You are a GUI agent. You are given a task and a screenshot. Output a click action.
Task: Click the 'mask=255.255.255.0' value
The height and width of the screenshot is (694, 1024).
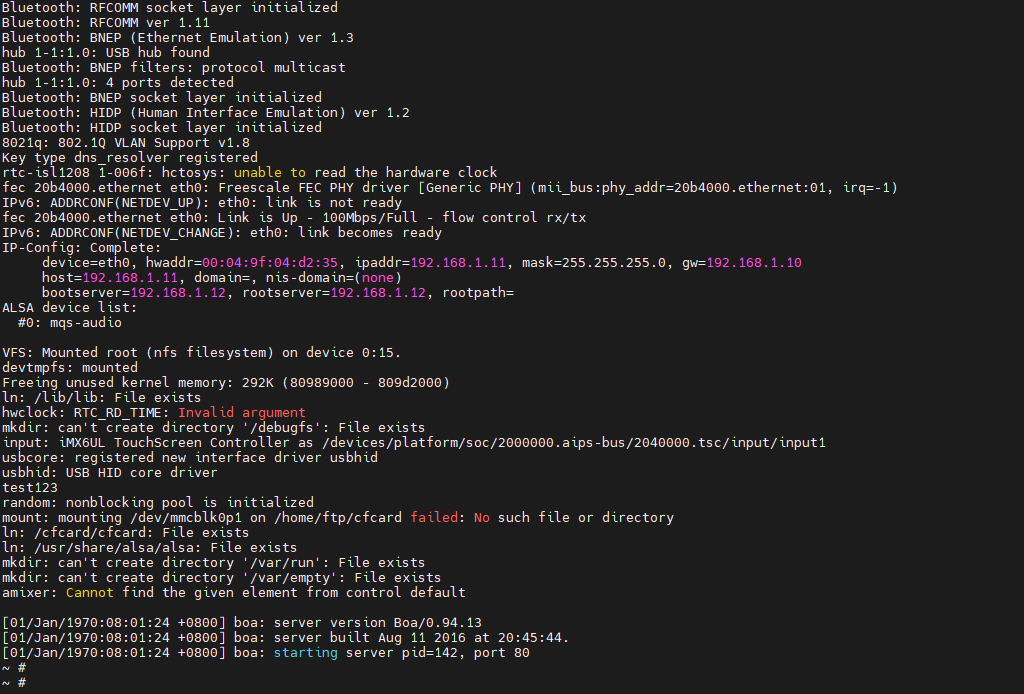click(594, 262)
